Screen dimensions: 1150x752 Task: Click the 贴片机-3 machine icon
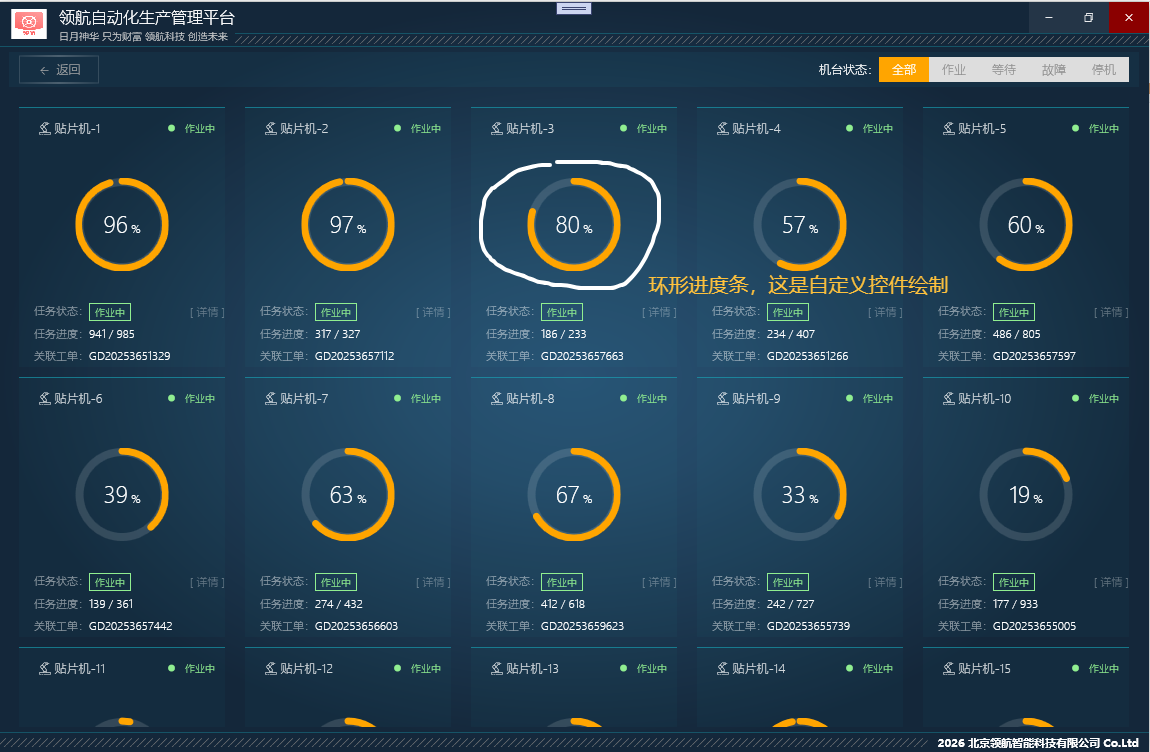[497, 128]
